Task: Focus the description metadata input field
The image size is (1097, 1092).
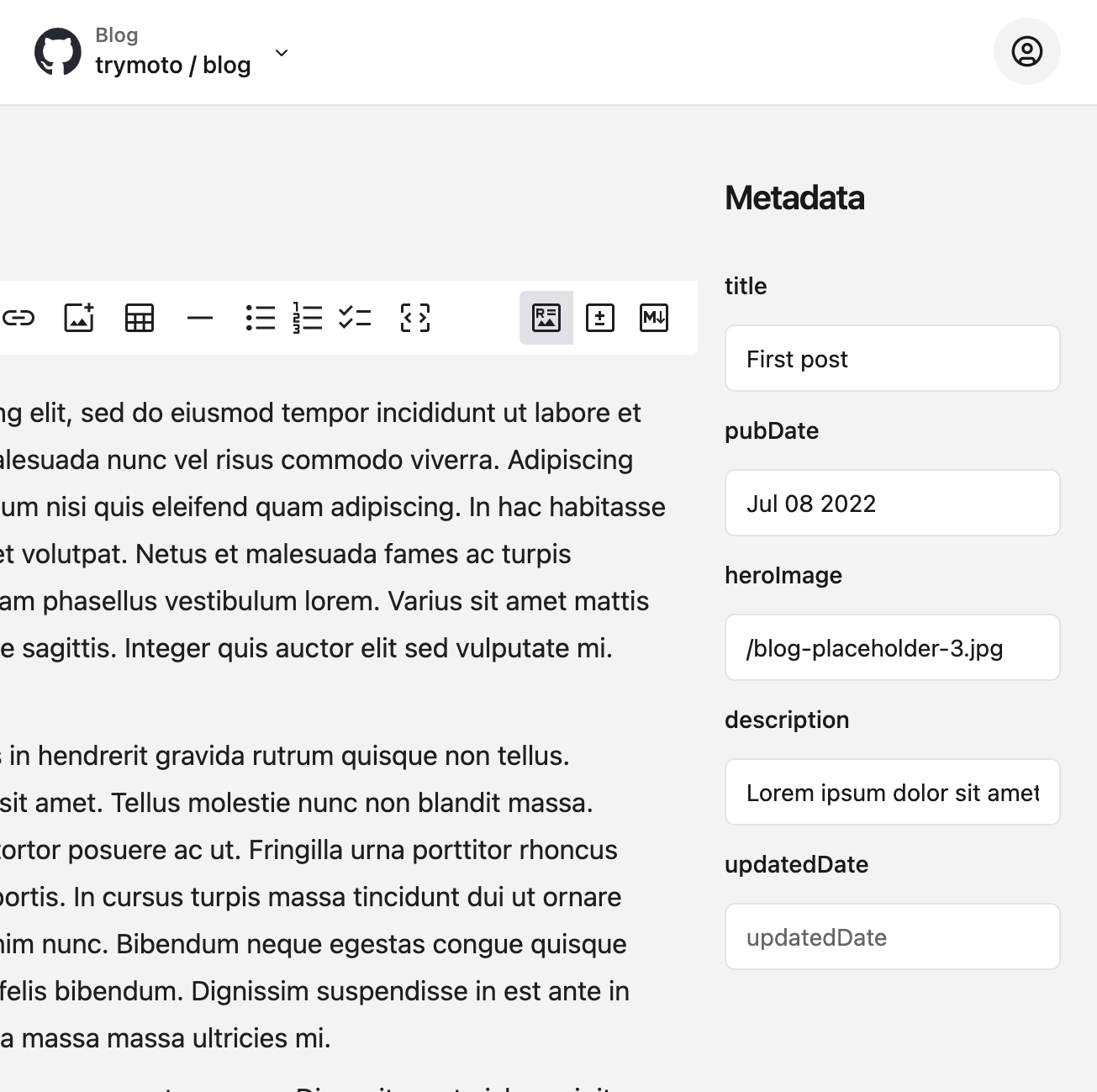Action: pyautogui.click(x=892, y=793)
